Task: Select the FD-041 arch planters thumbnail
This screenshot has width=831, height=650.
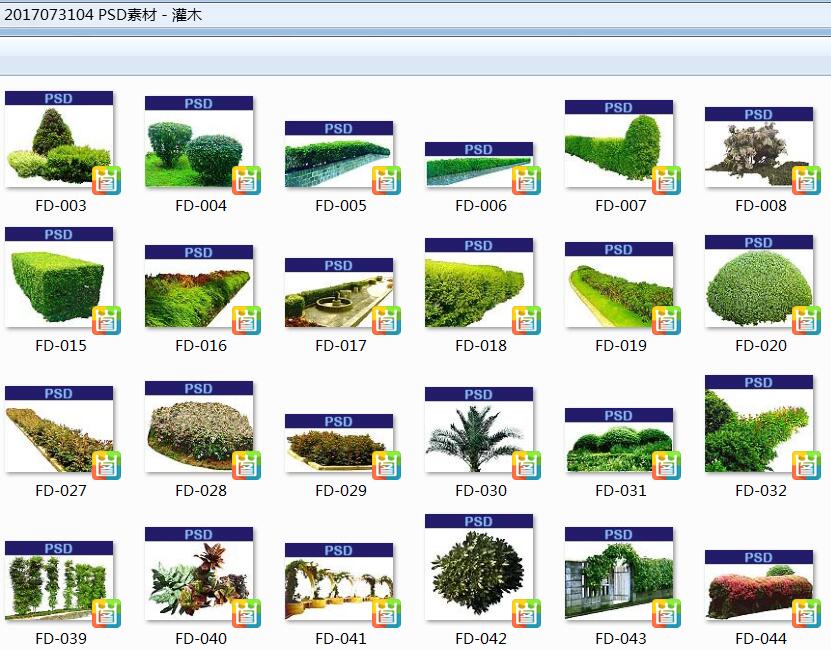Action: coord(339,582)
